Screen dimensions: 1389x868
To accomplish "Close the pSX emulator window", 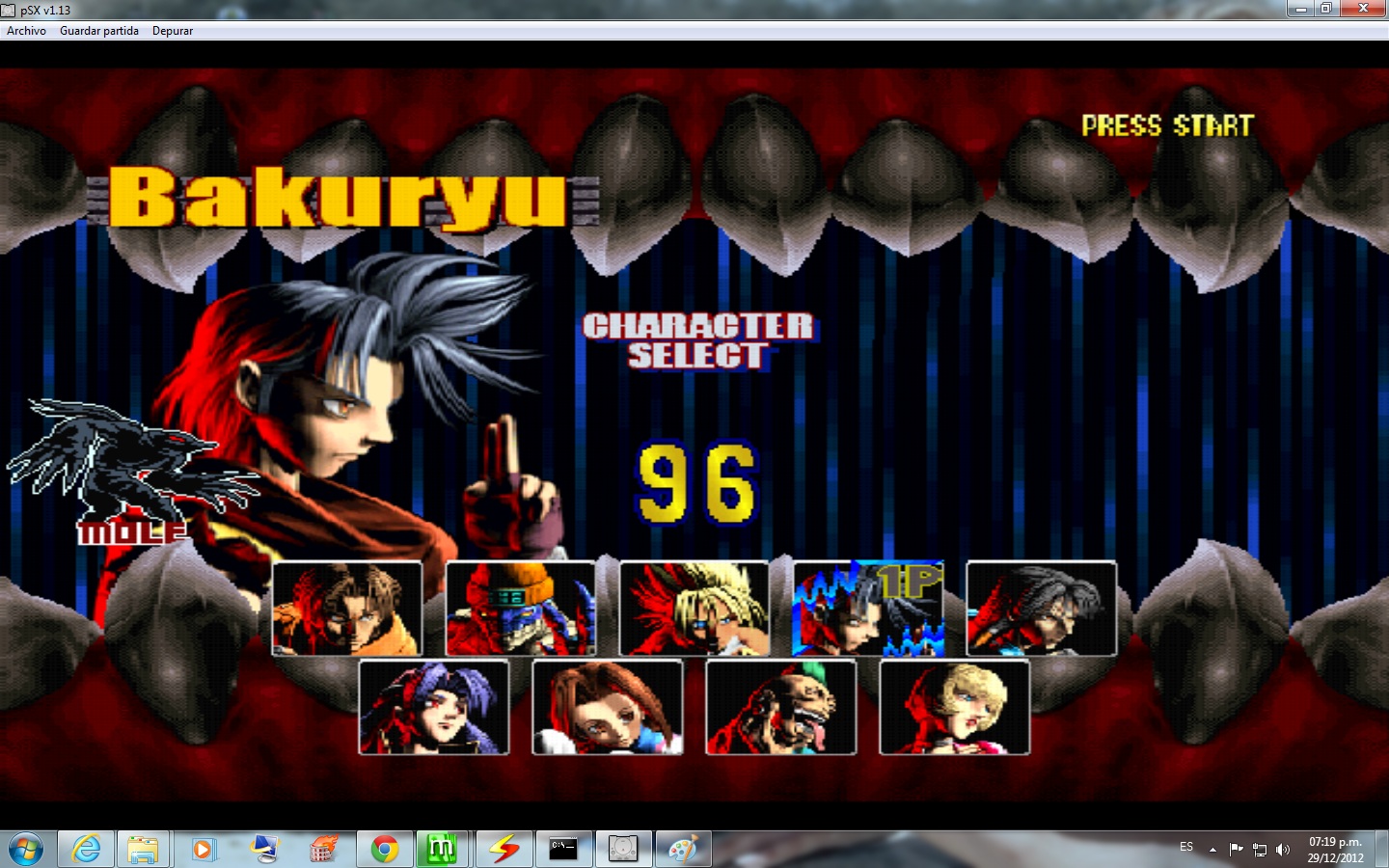I will 1363,9.
